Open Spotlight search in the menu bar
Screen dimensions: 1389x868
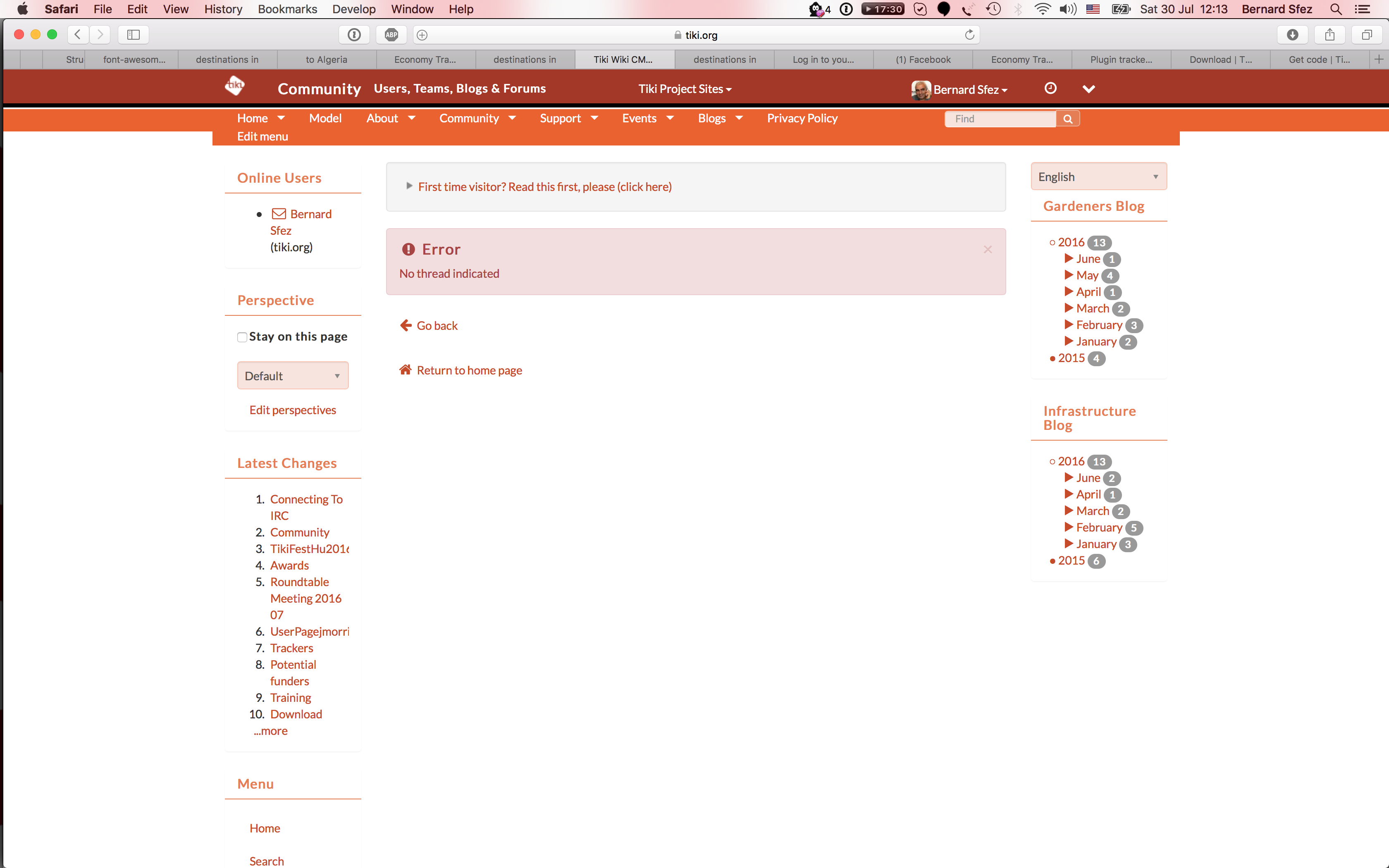[x=1336, y=9]
